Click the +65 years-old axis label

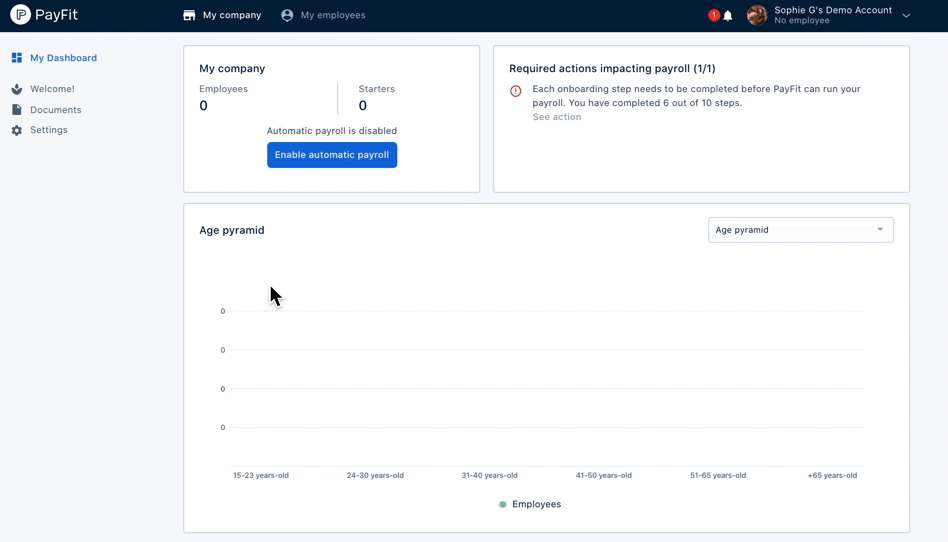click(x=832, y=475)
